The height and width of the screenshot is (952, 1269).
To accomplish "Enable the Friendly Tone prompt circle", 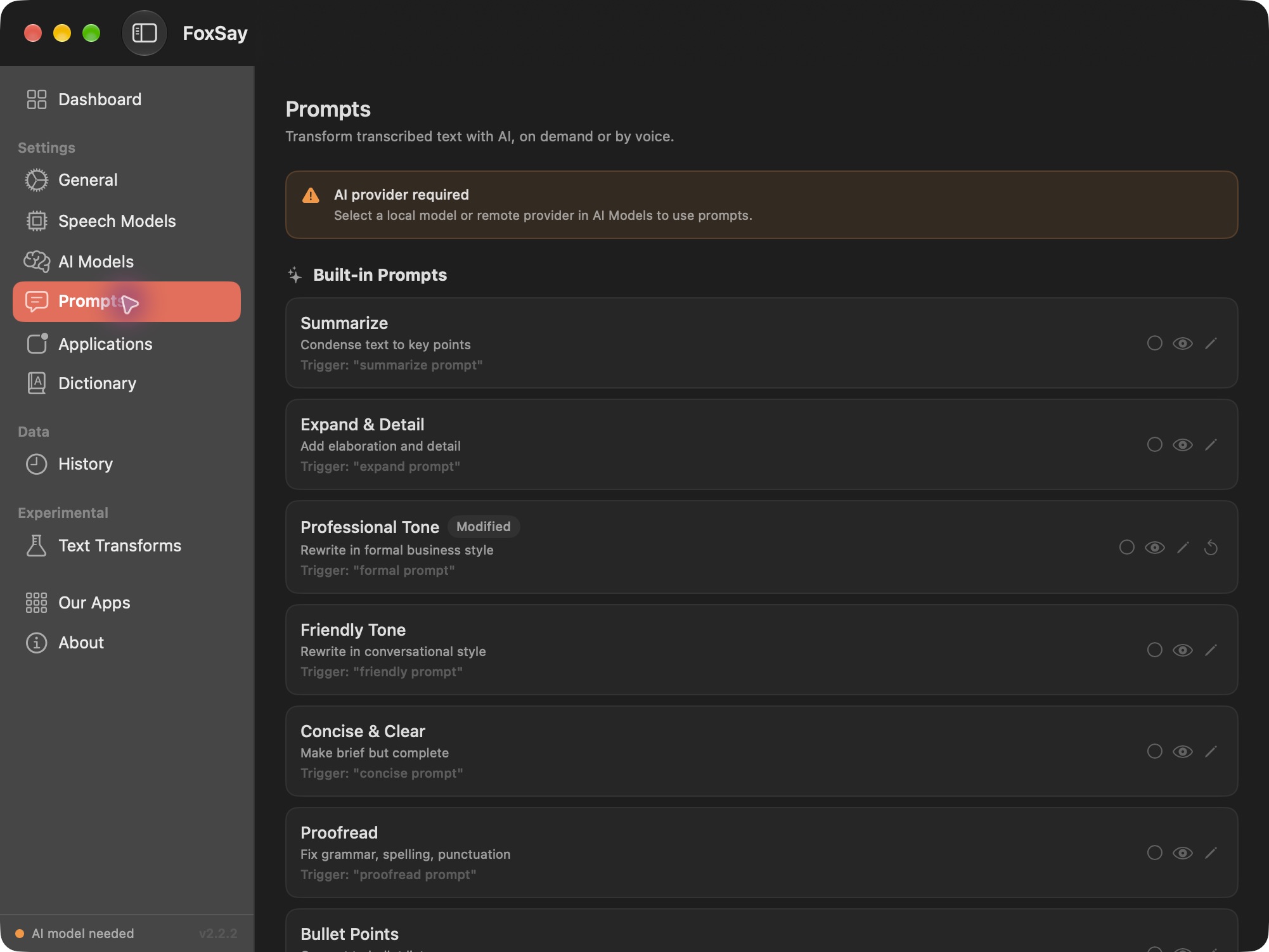I will tap(1155, 650).
